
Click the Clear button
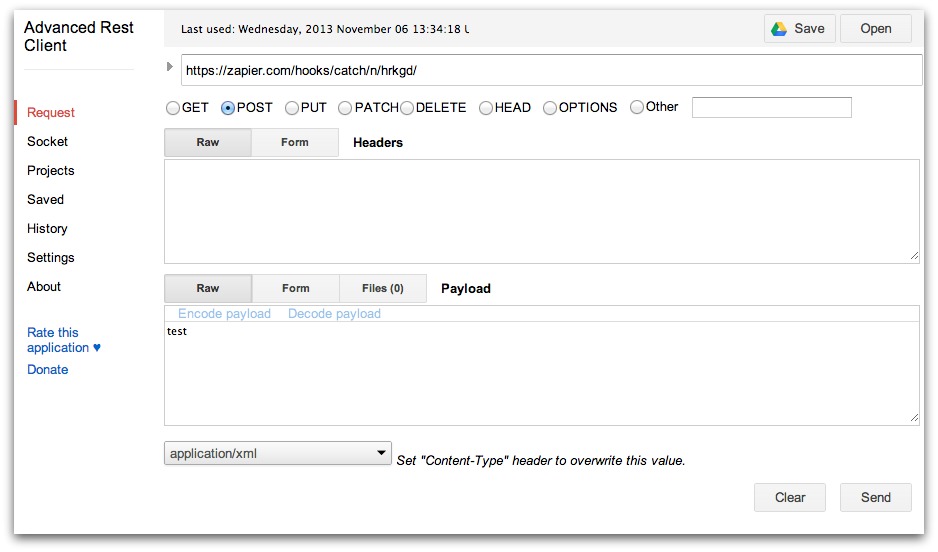point(790,498)
